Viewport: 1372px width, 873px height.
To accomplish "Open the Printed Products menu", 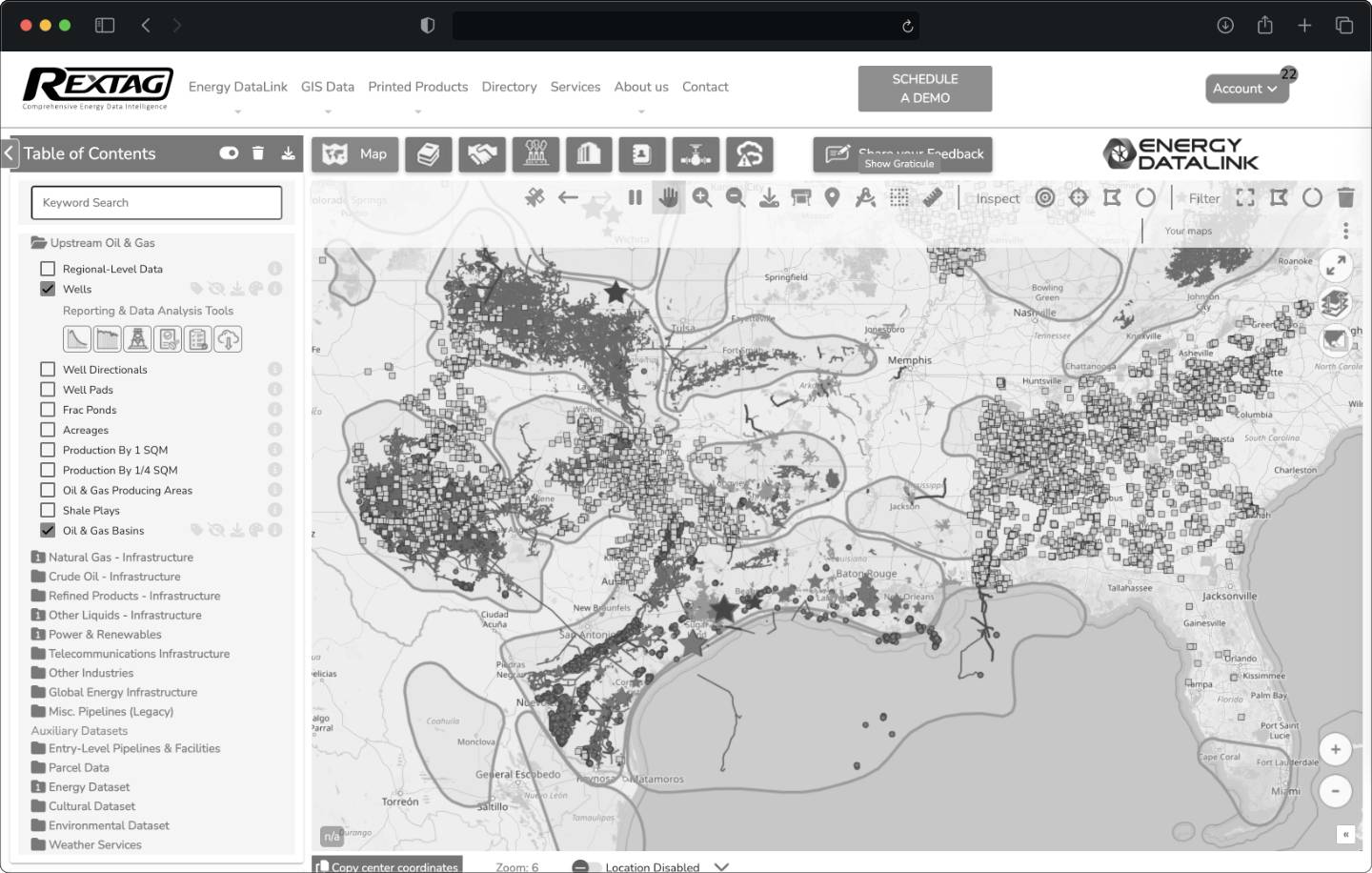I will pos(417,87).
